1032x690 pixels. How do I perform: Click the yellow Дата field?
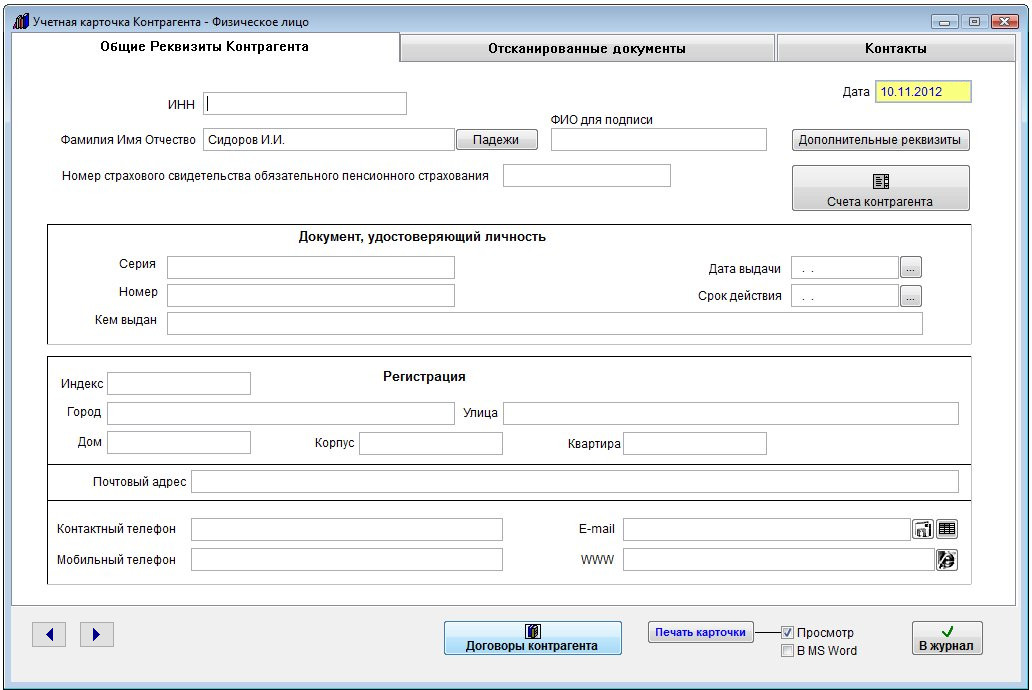923,92
